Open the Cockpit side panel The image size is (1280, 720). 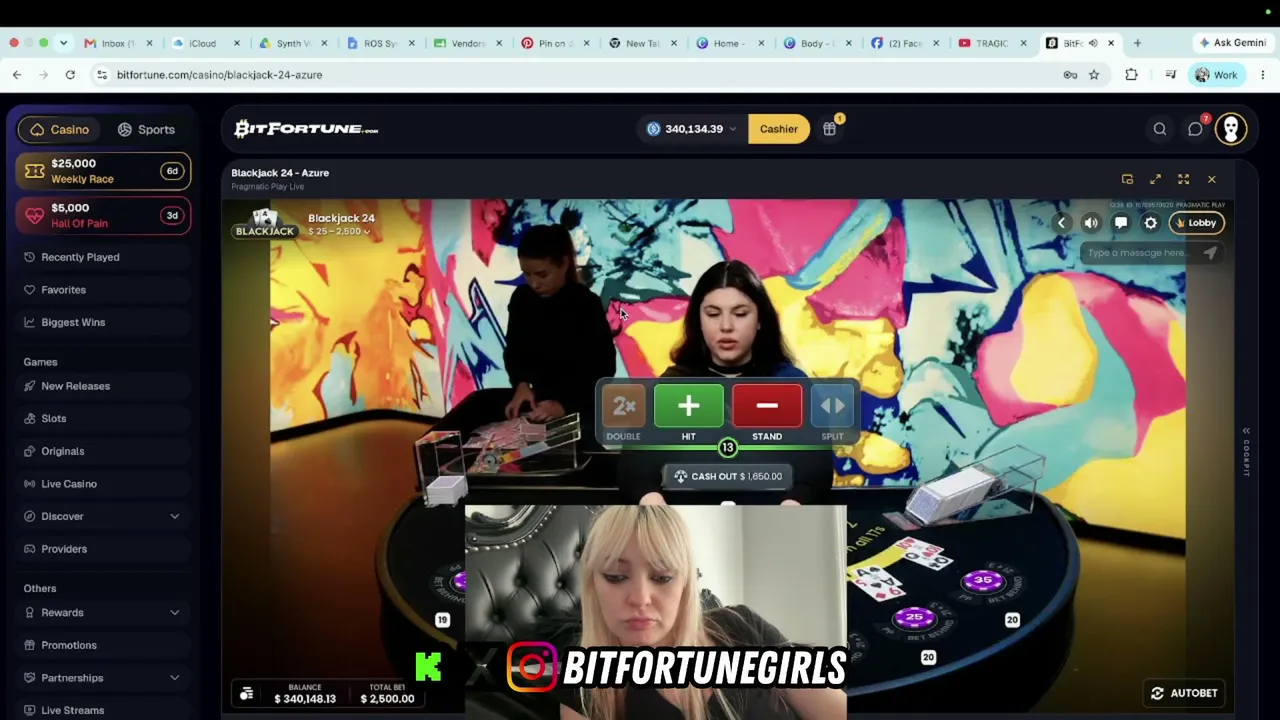pos(1246,452)
